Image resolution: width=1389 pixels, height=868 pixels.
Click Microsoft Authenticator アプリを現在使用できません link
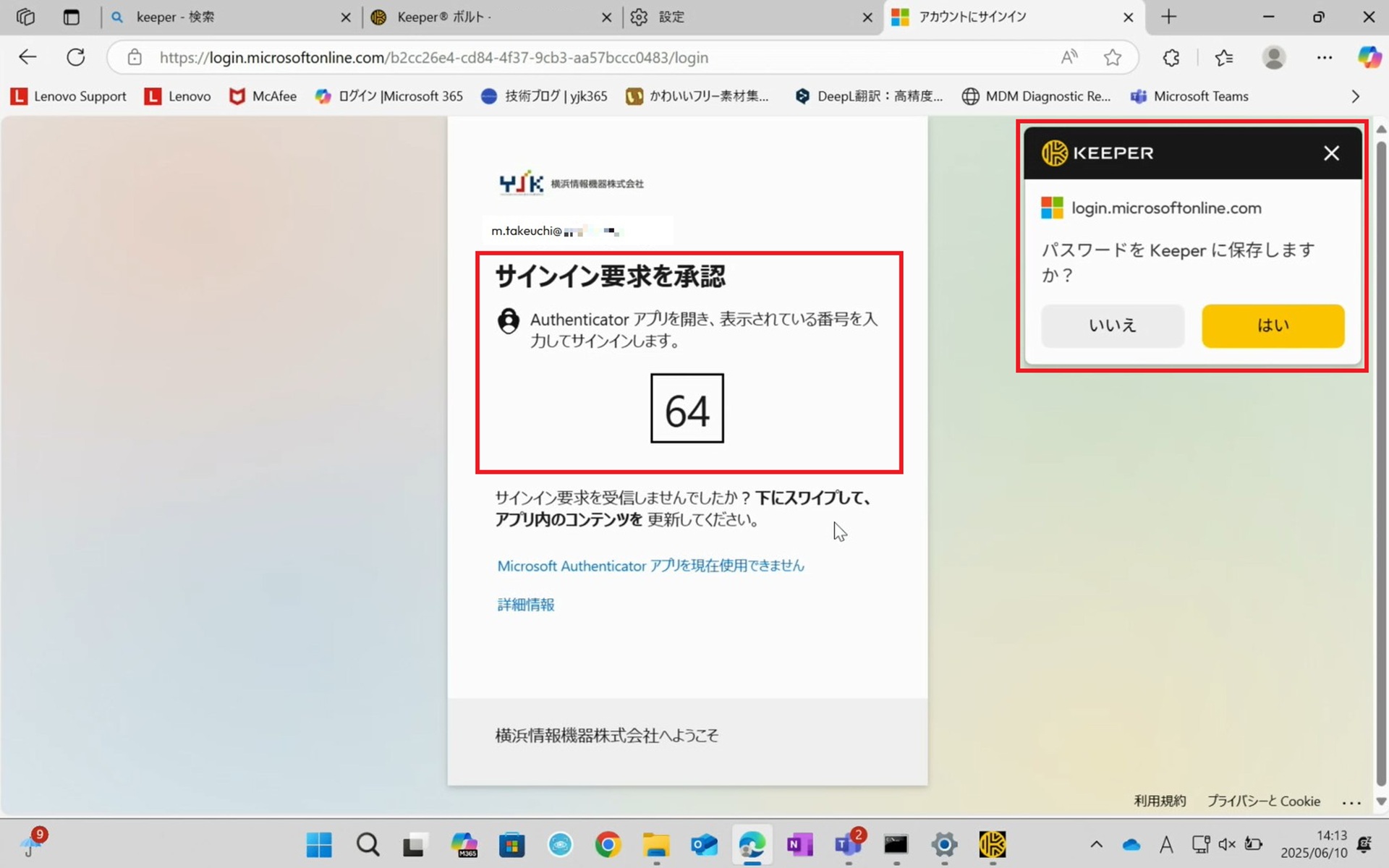[x=650, y=566]
